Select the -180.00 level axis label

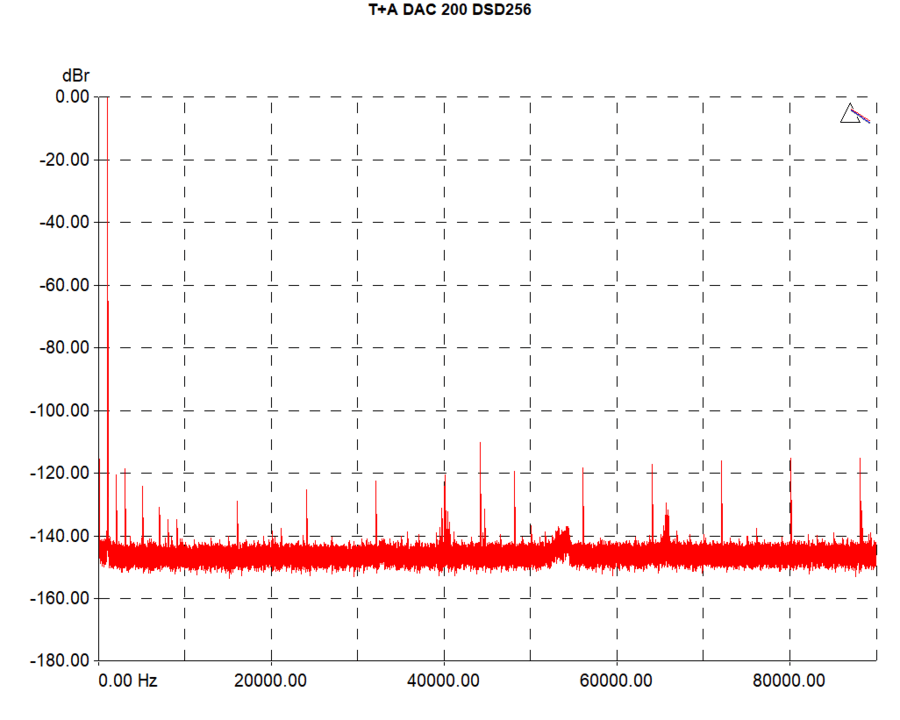pyautogui.click(x=63, y=661)
